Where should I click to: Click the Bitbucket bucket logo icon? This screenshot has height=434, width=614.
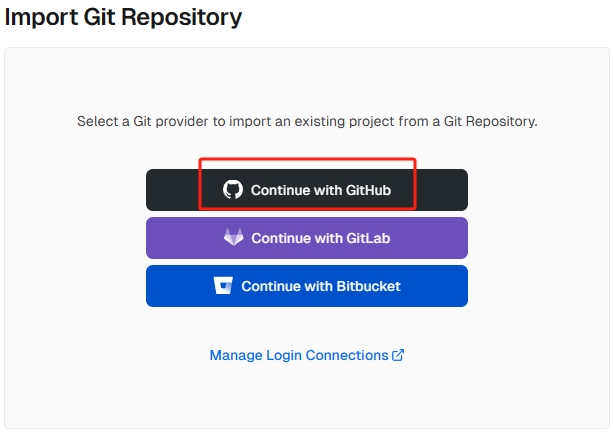point(223,286)
